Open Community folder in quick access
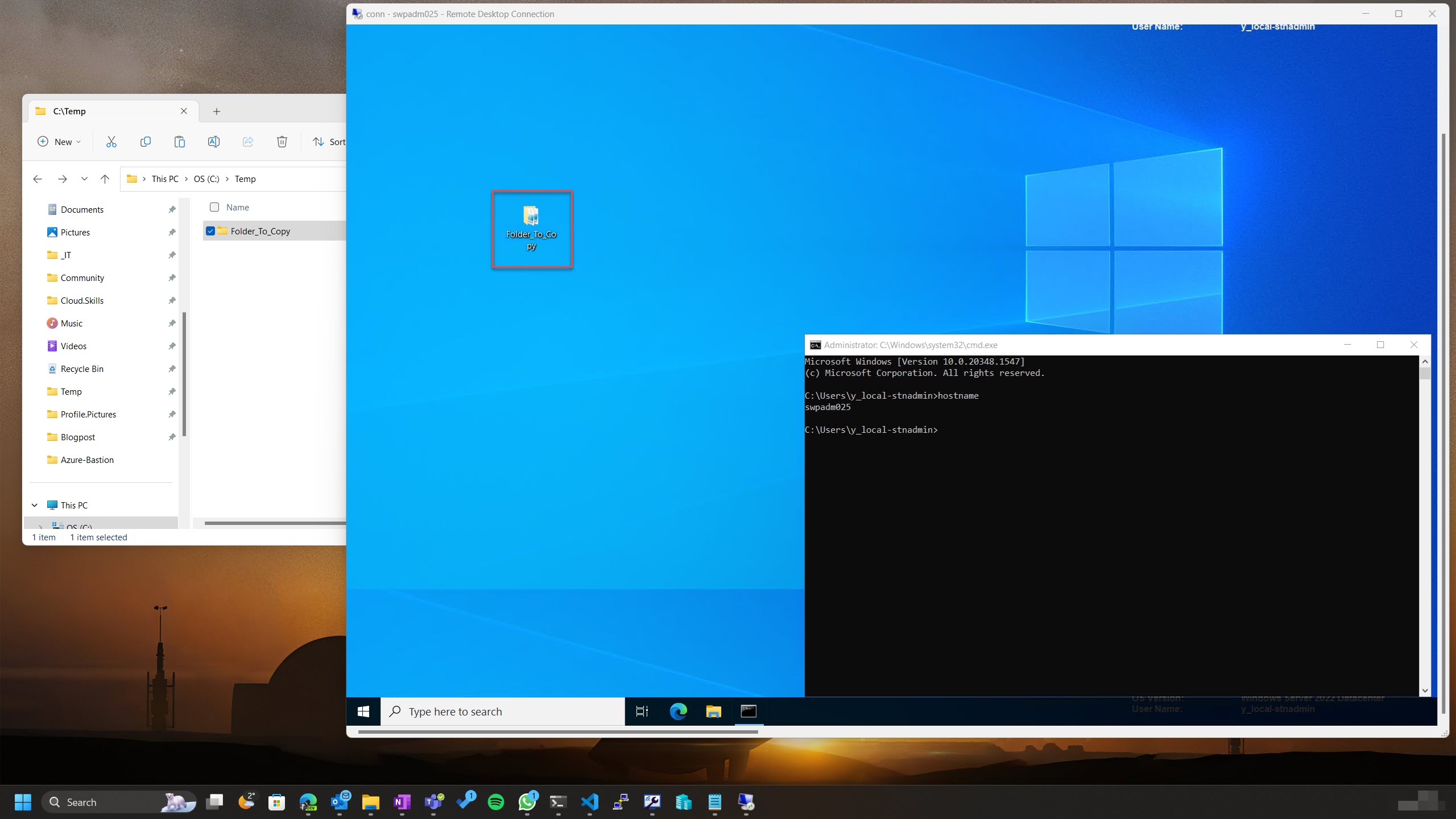This screenshot has height=819, width=1456. [82, 278]
